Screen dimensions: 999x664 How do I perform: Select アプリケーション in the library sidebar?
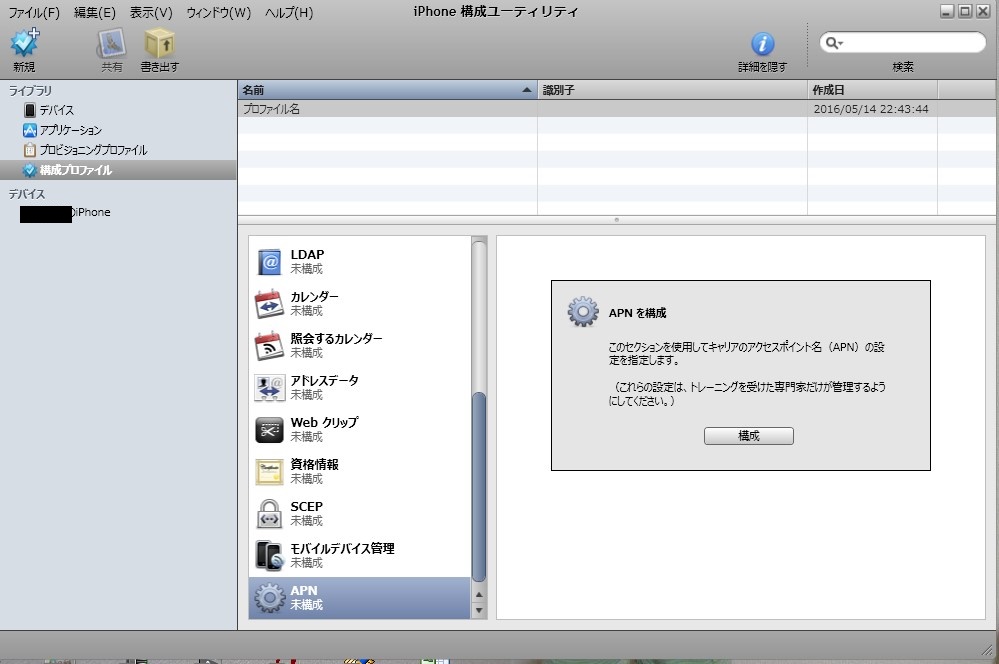pos(118,130)
